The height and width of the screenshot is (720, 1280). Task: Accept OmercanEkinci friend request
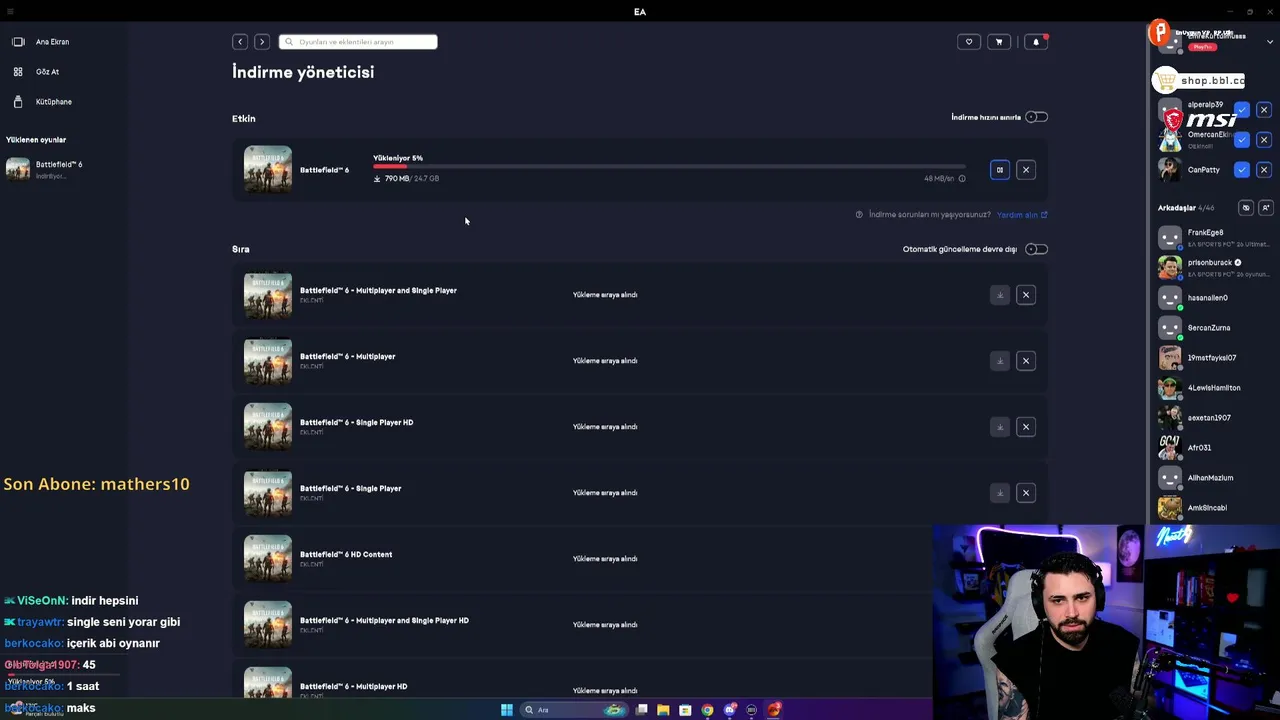1242,140
